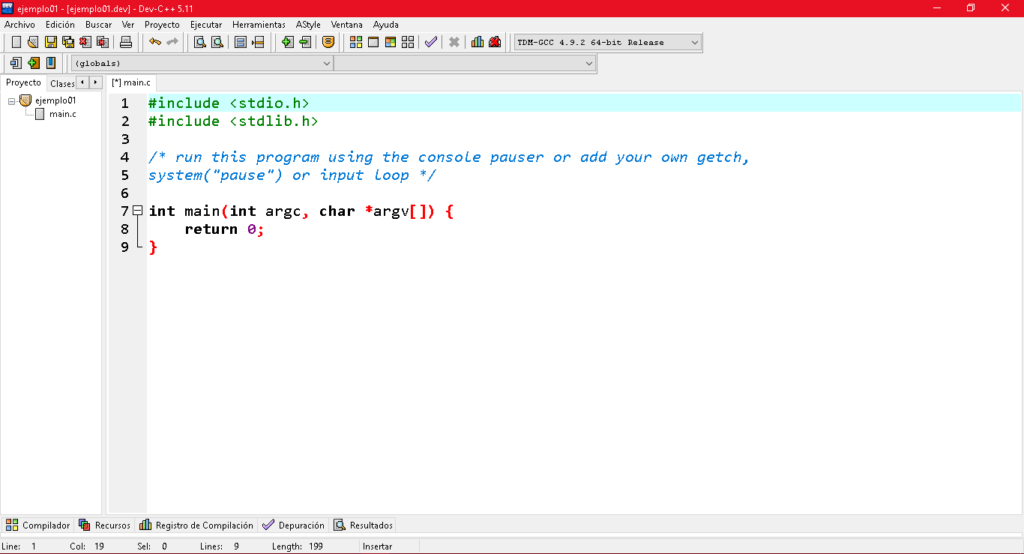
Task: Click the left scroll arrow on the side panel tabs
Action: pos(83,82)
